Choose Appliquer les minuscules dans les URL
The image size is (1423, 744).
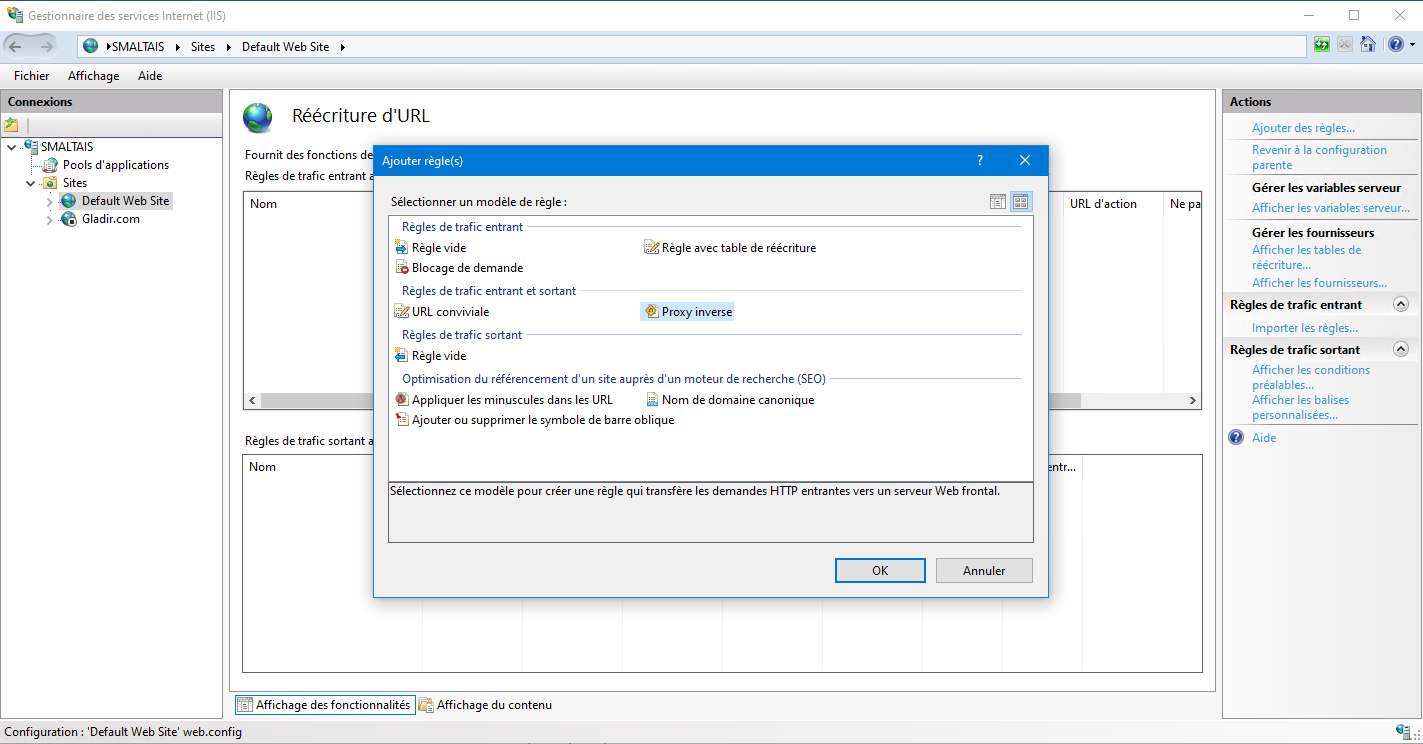(511, 400)
